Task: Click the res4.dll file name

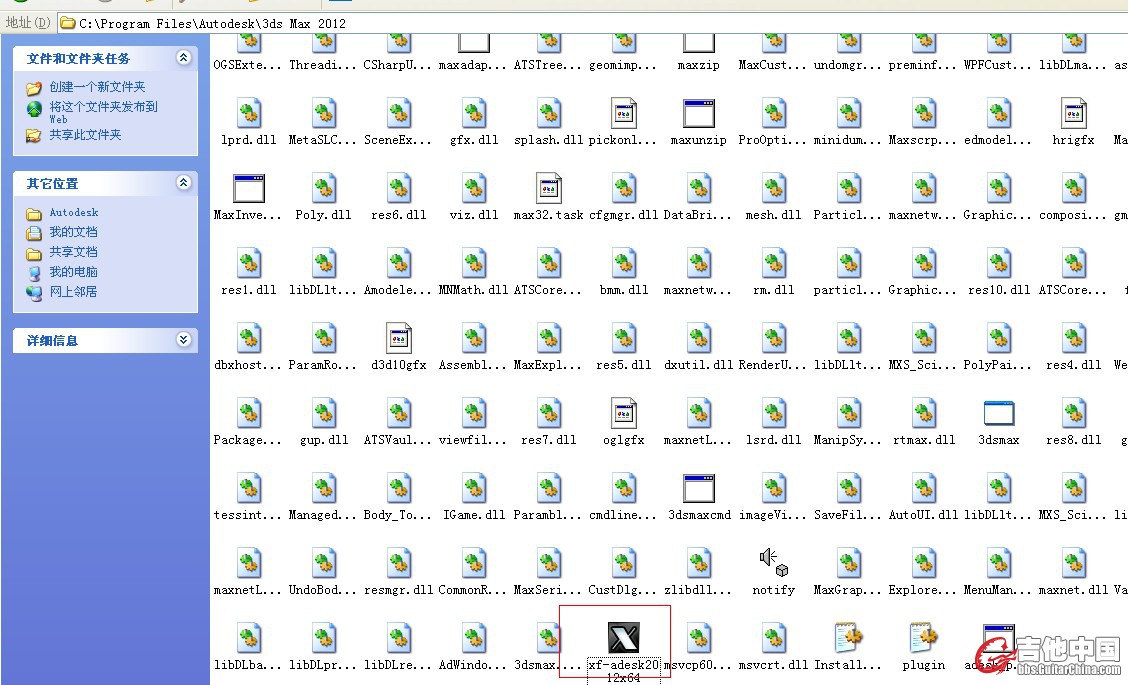Action: point(1073,365)
